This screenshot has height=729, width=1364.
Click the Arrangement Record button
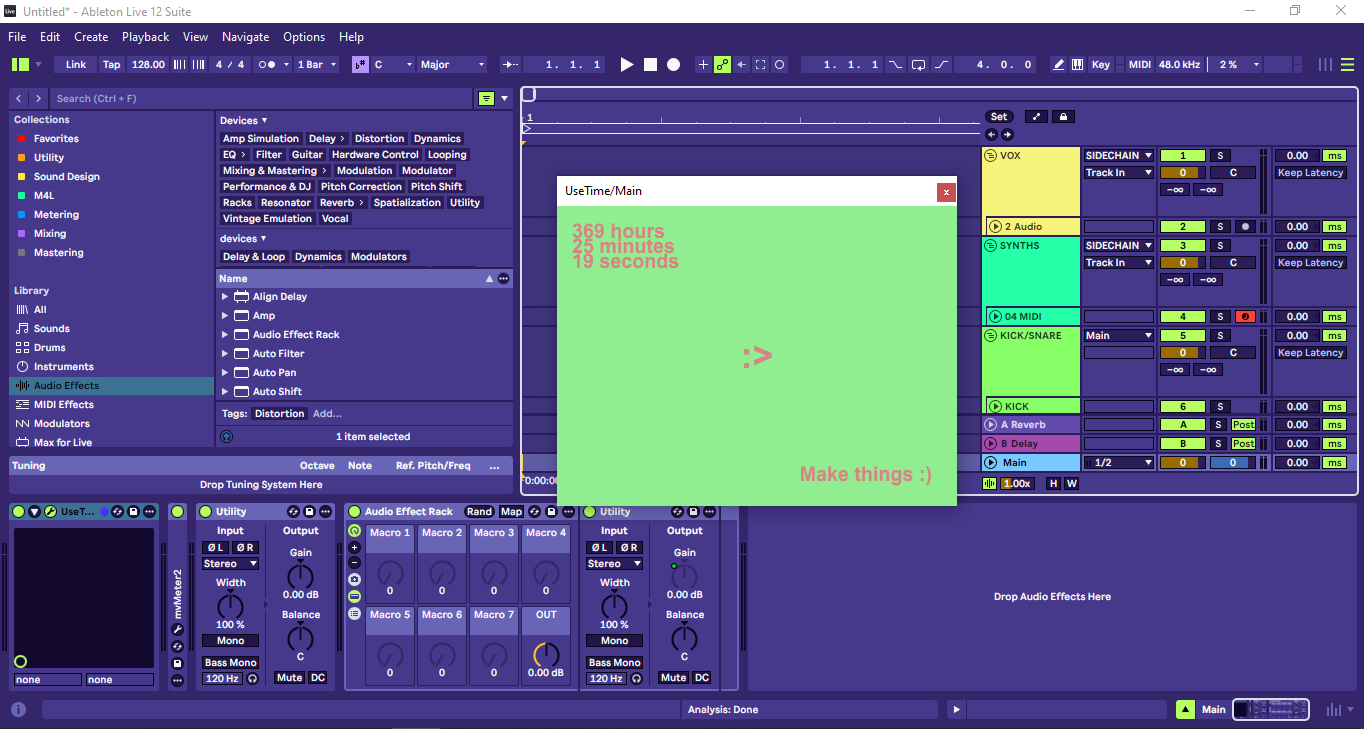pos(673,64)
